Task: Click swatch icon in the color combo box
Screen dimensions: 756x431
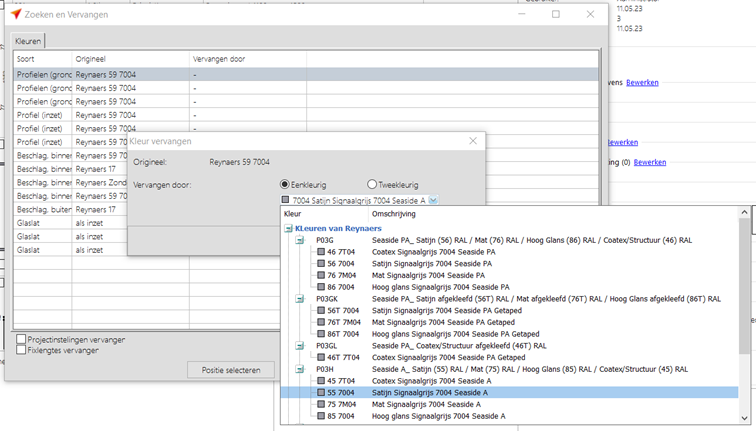Action: click(285, 200)
